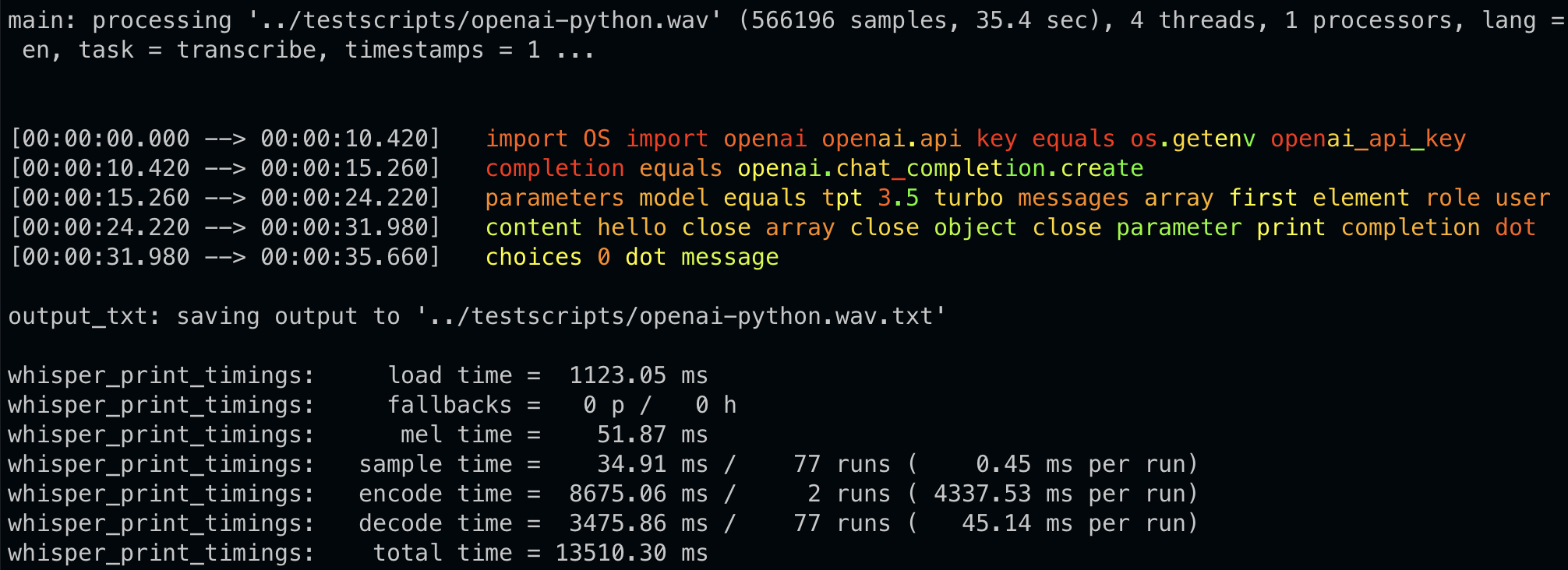Click the total time value '13510.30'
The width and height of the screenshot is (1568, 570).
(611, 554)
